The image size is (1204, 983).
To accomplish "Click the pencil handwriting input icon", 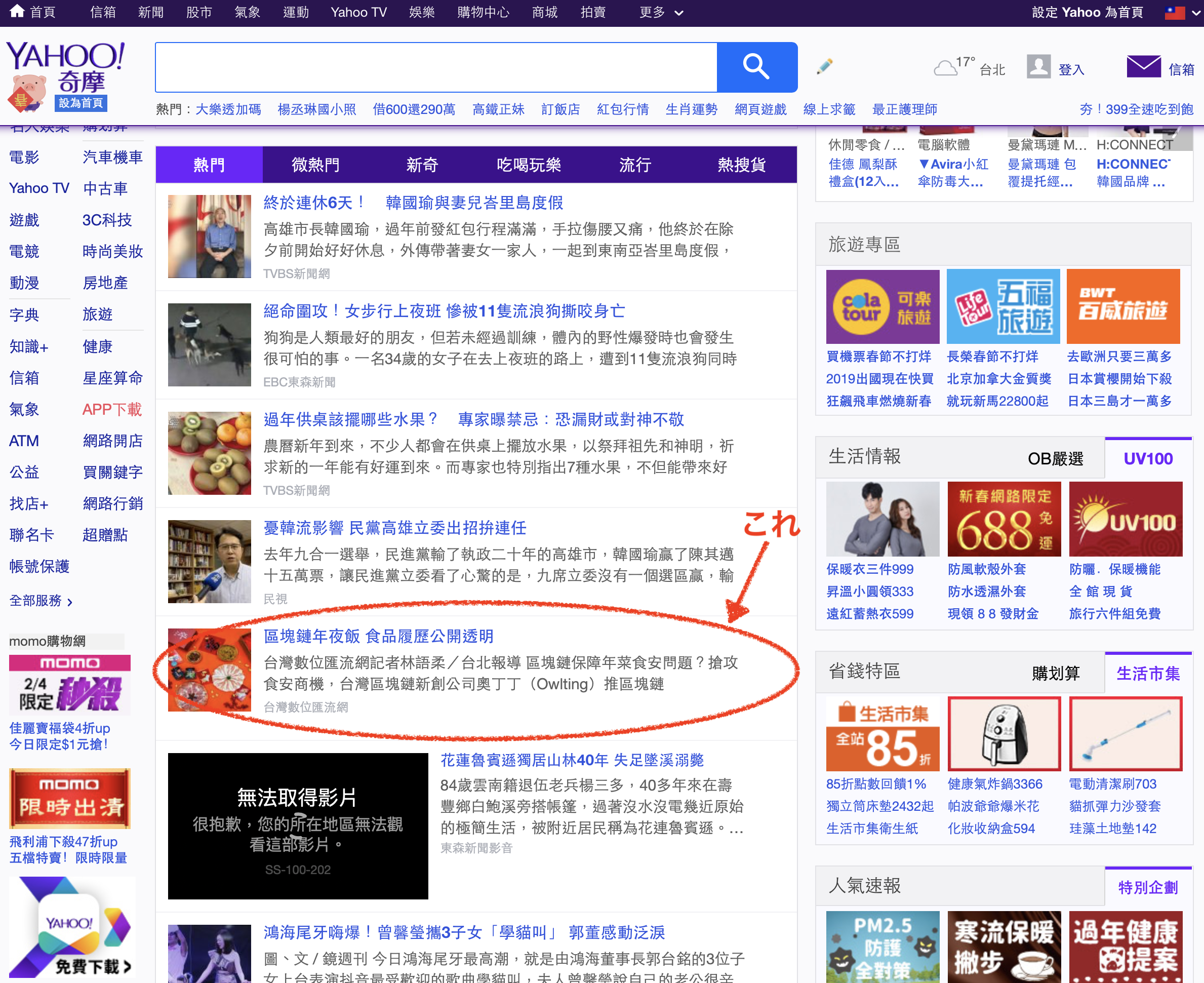I will (824, 67).
